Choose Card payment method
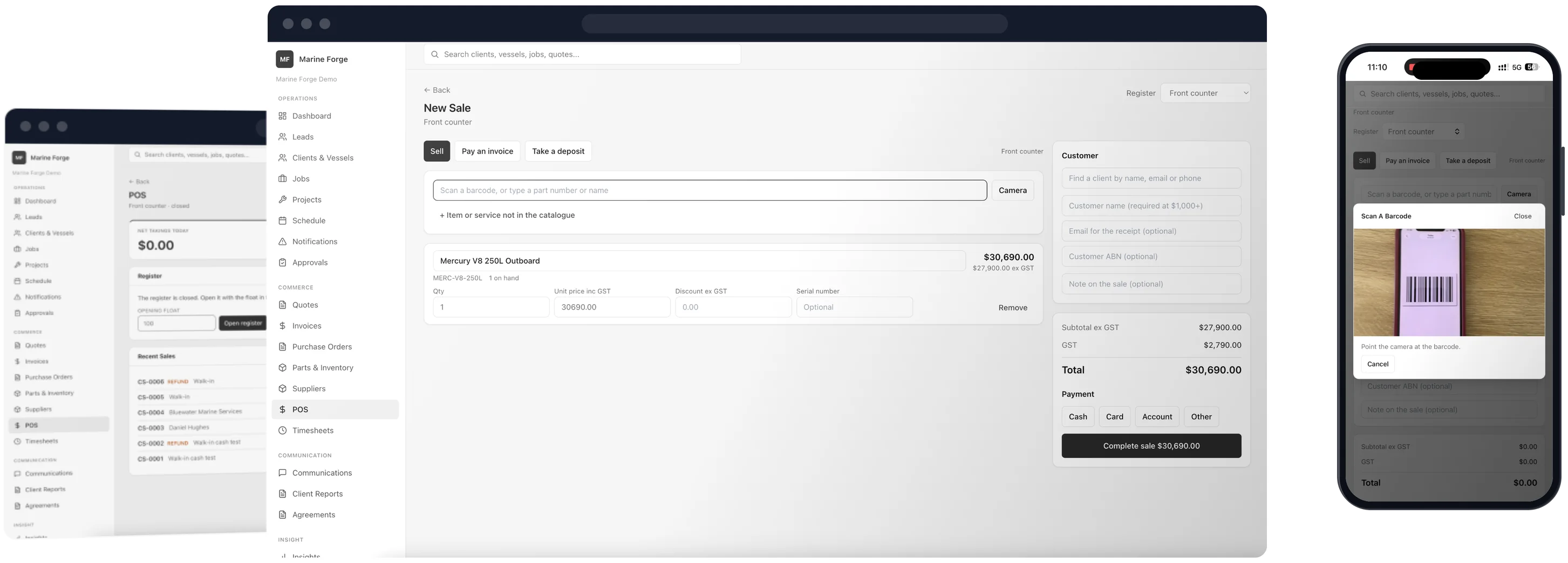The image size is (1568, 563). (x=1115, y=417)
